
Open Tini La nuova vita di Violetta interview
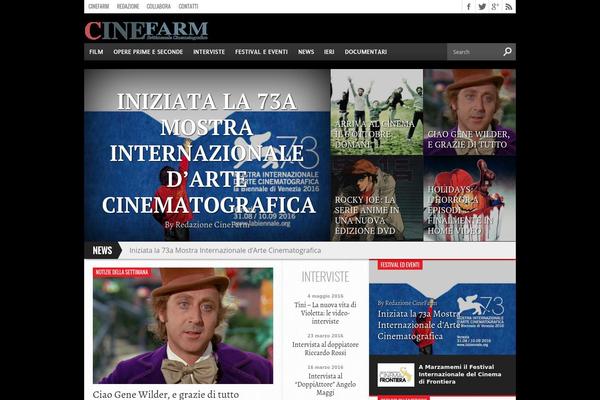[325, 313]
